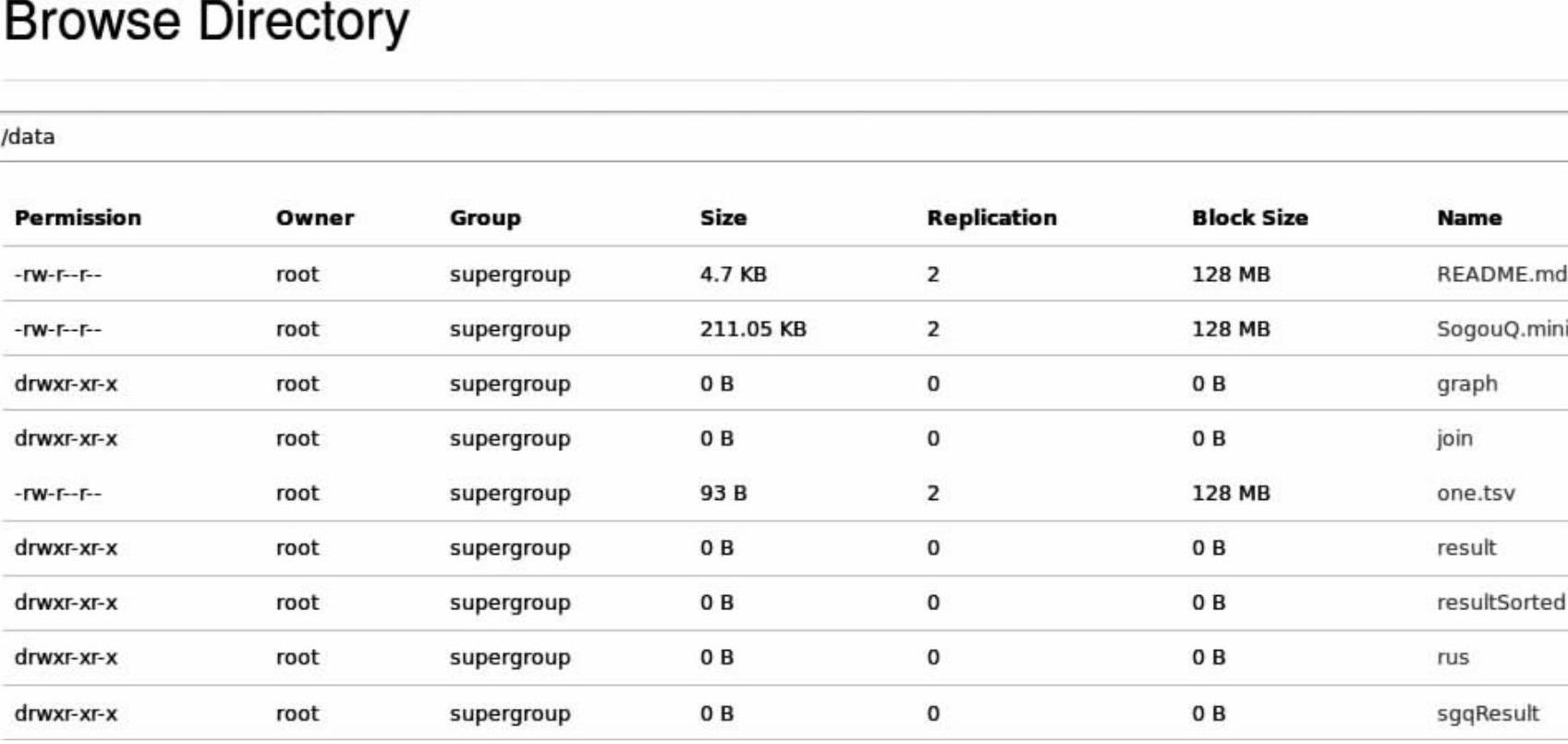Sort by the Block Size column header
This screenshot has height=744, width=1568.
[1249, 218]
